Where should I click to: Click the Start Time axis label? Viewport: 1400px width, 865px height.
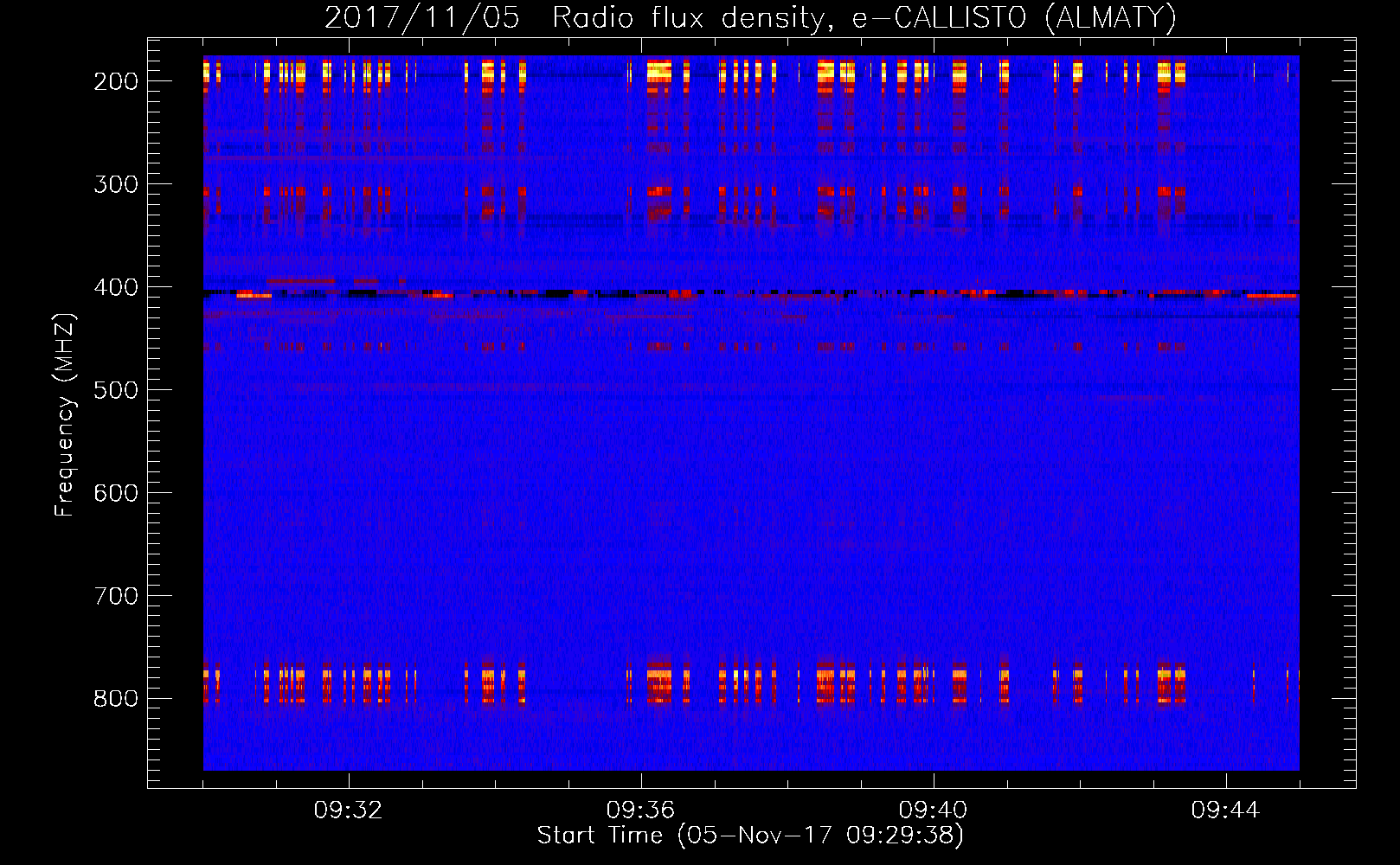click(x=750, y=836)
